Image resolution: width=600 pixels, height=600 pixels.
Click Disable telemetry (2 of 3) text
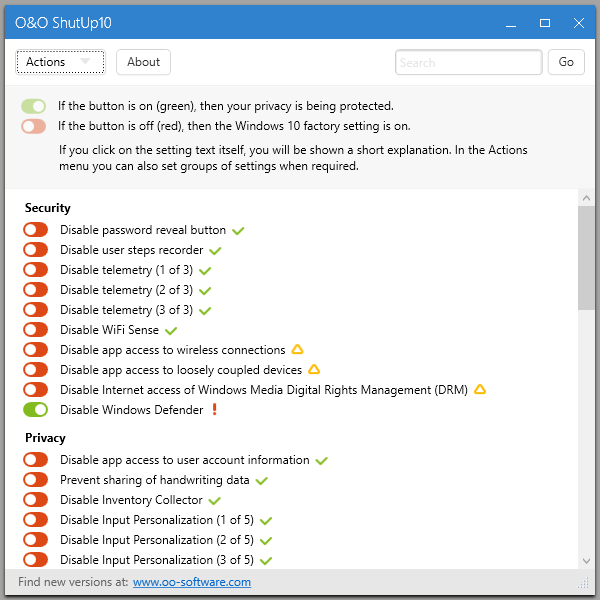coord(126,290)
